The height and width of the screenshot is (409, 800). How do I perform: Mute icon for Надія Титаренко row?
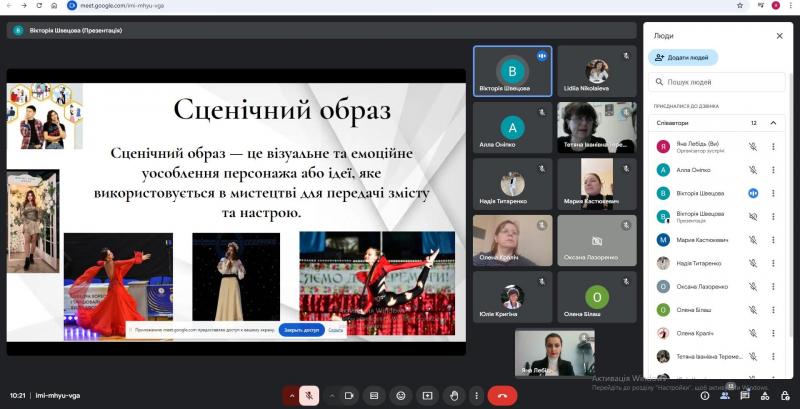pyautogui.click(x=753, y=263)
